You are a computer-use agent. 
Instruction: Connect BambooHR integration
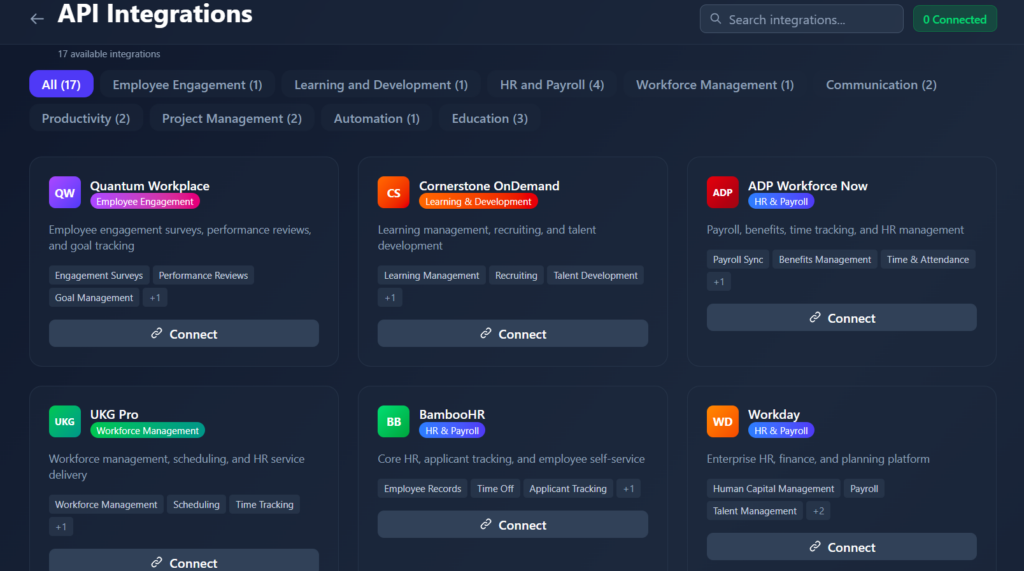513,525
